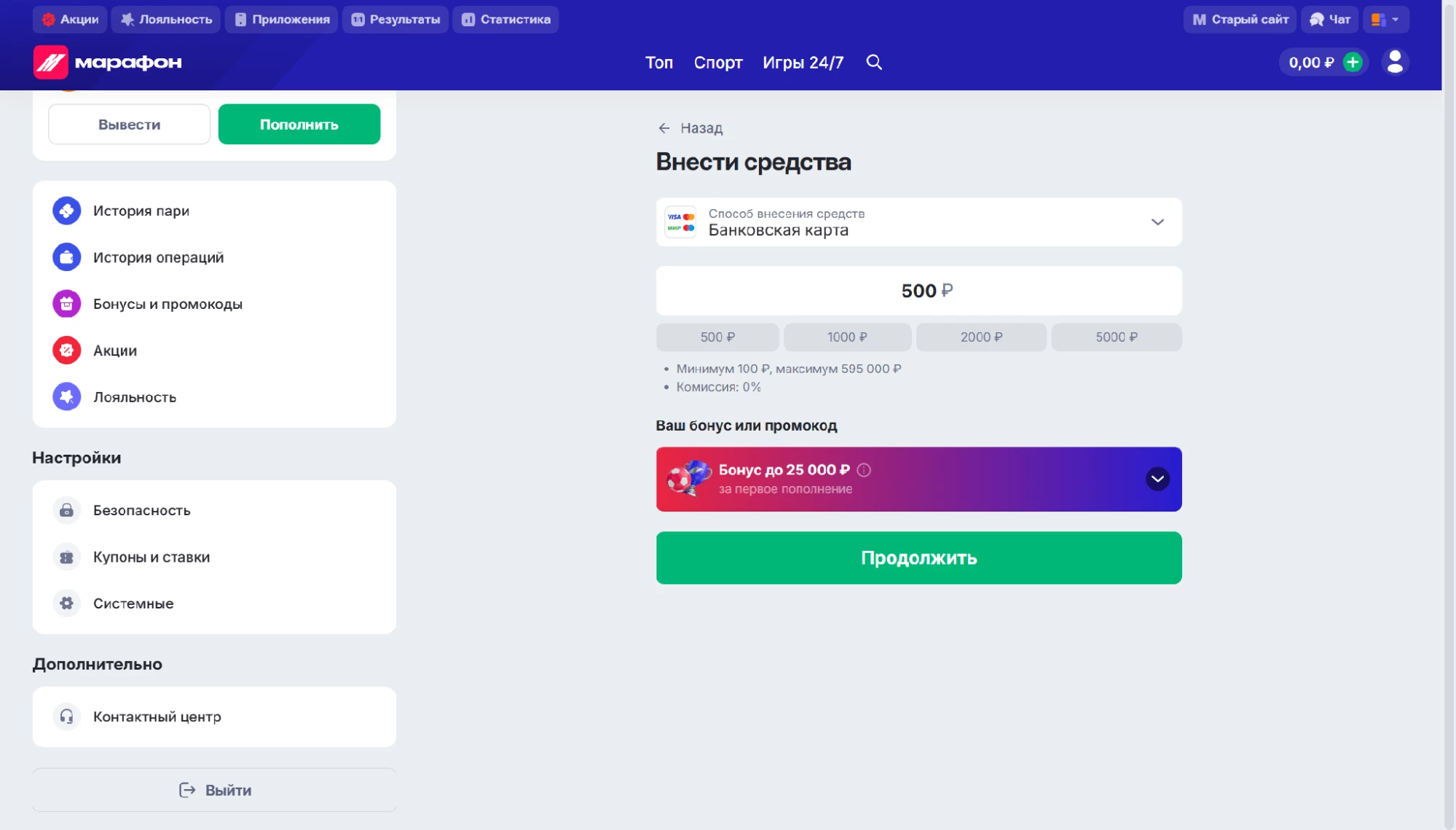Open Безопасность settings
The height and width of the screenshot is (830, 1456).
click(x=214, y=510)
